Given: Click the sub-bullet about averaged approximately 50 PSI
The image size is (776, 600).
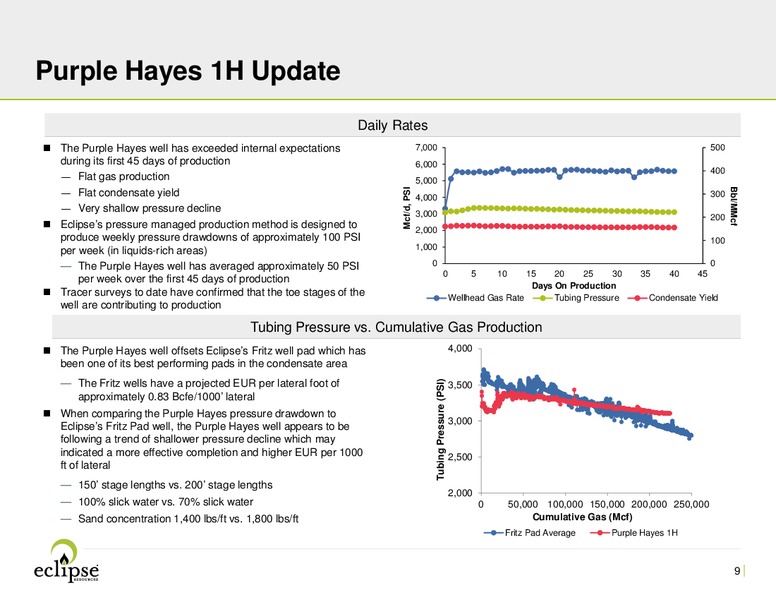Looking at the screenshot, I should [x=218, y=272].
